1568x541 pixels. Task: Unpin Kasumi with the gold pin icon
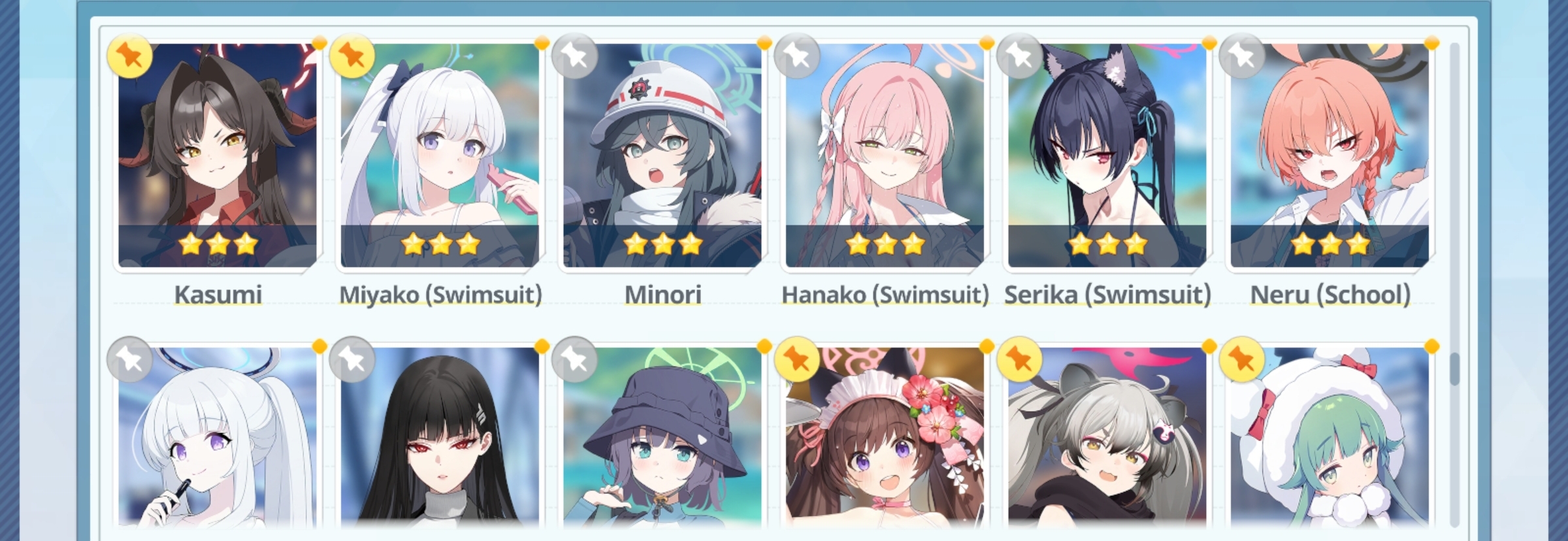click(129, 56)
